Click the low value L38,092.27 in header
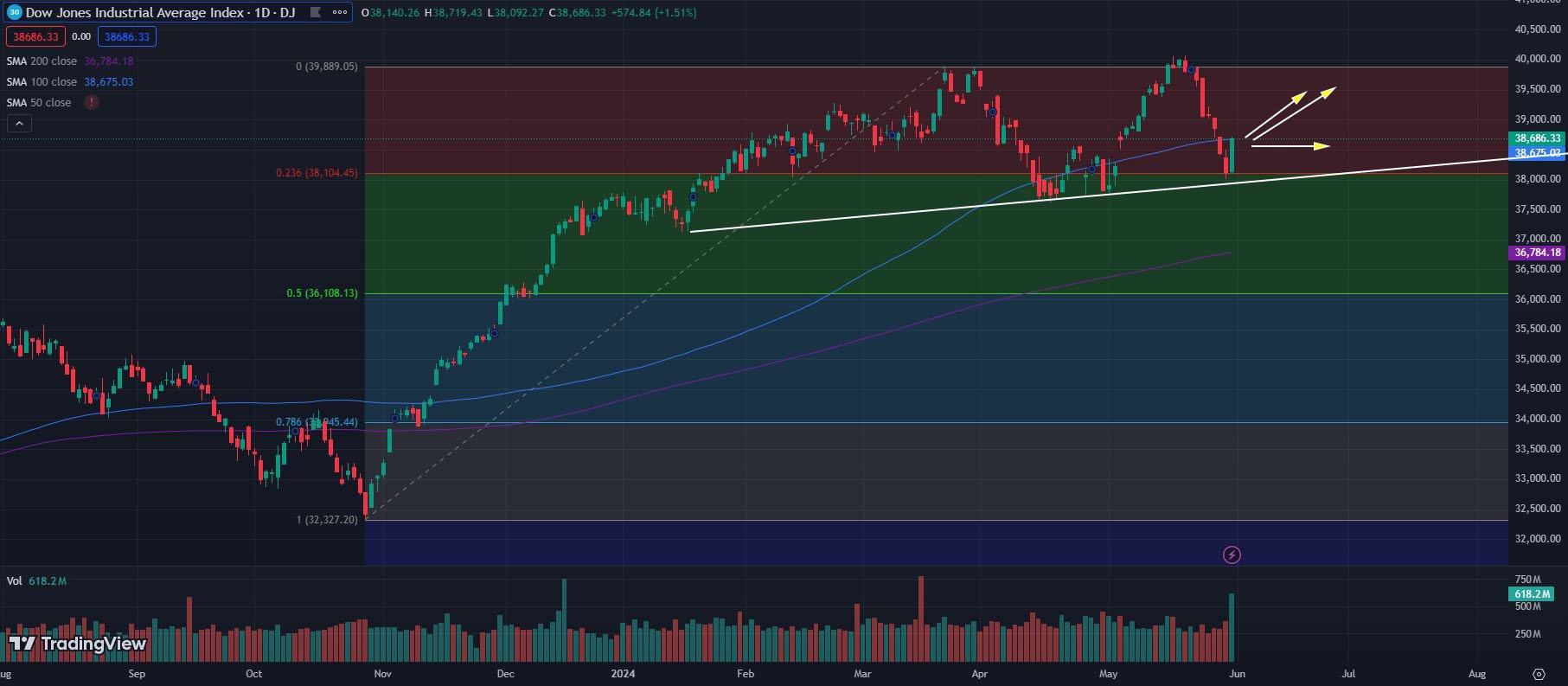Screen dimensions: 1568x686 515,13
